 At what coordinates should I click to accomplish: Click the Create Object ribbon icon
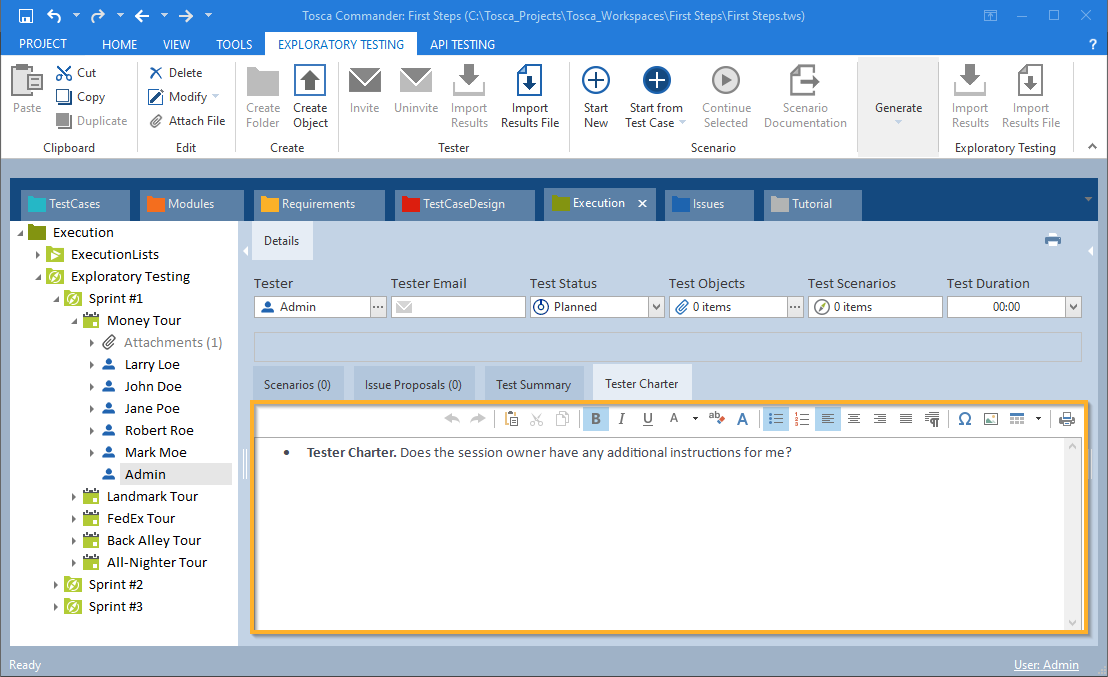pyautogui.click(x=310, y=97)
